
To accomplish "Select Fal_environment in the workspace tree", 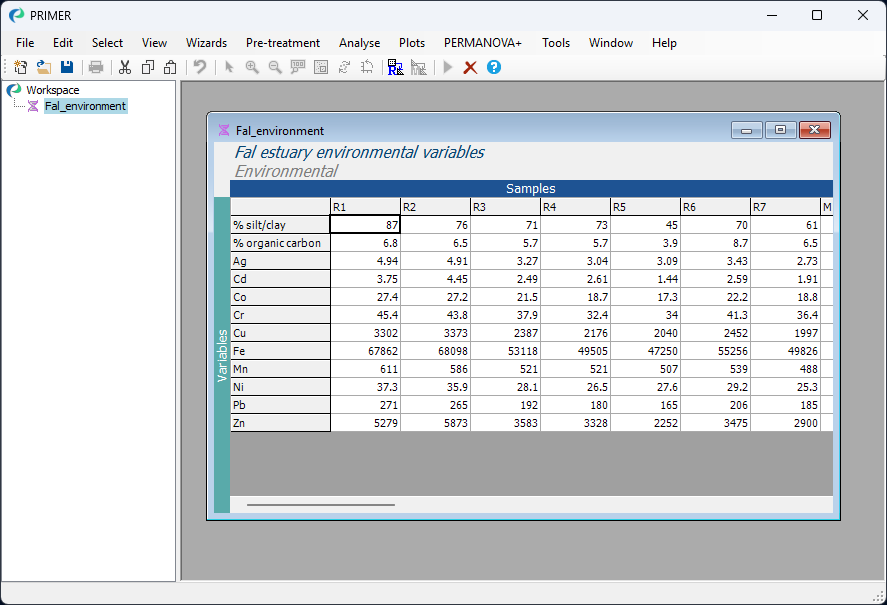I will 85,106.
